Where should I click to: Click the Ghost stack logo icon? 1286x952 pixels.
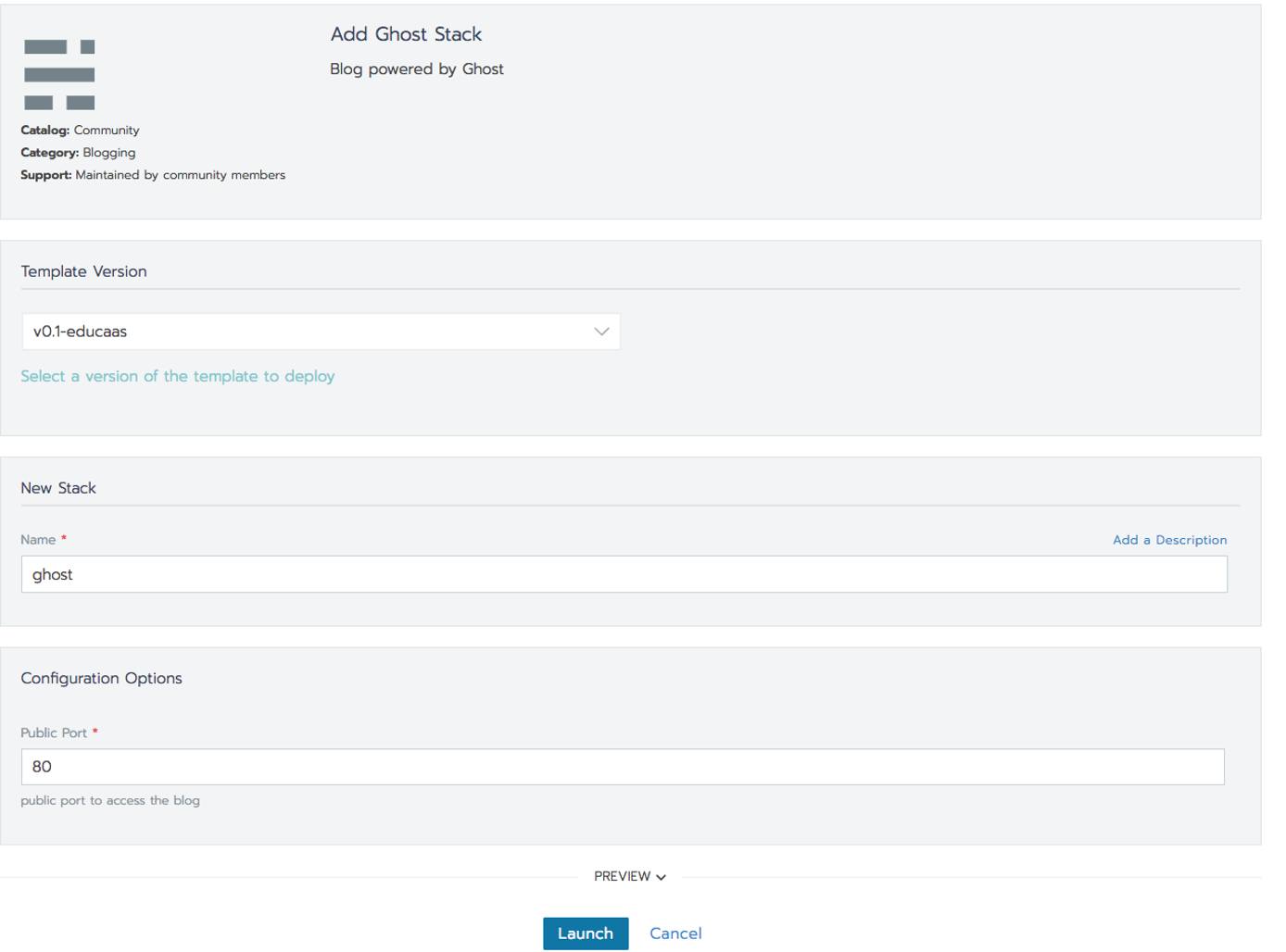tap(59, 75)
